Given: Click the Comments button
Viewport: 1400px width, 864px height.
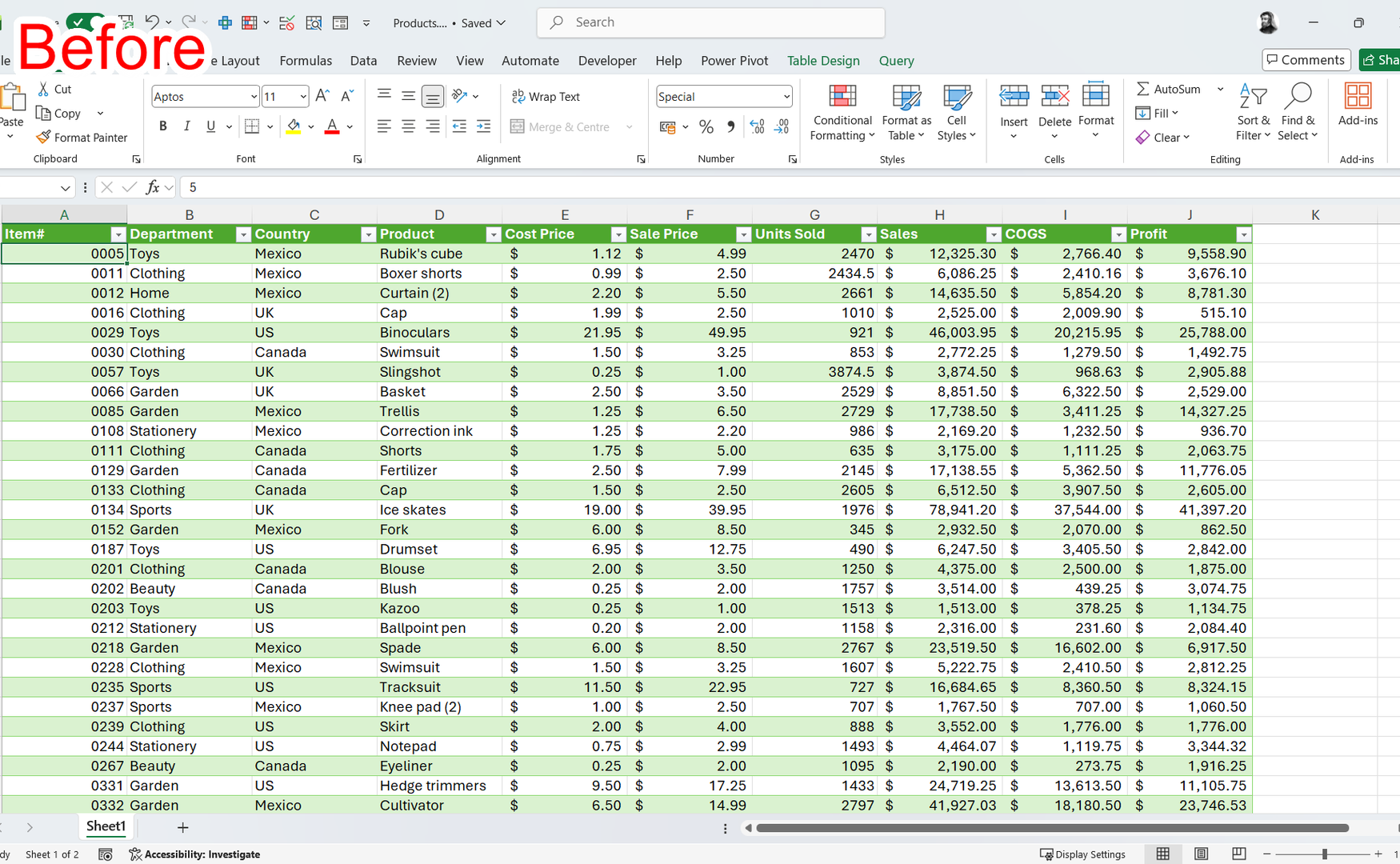Looking at the screenshot, I should click(x=1306, y=60).
